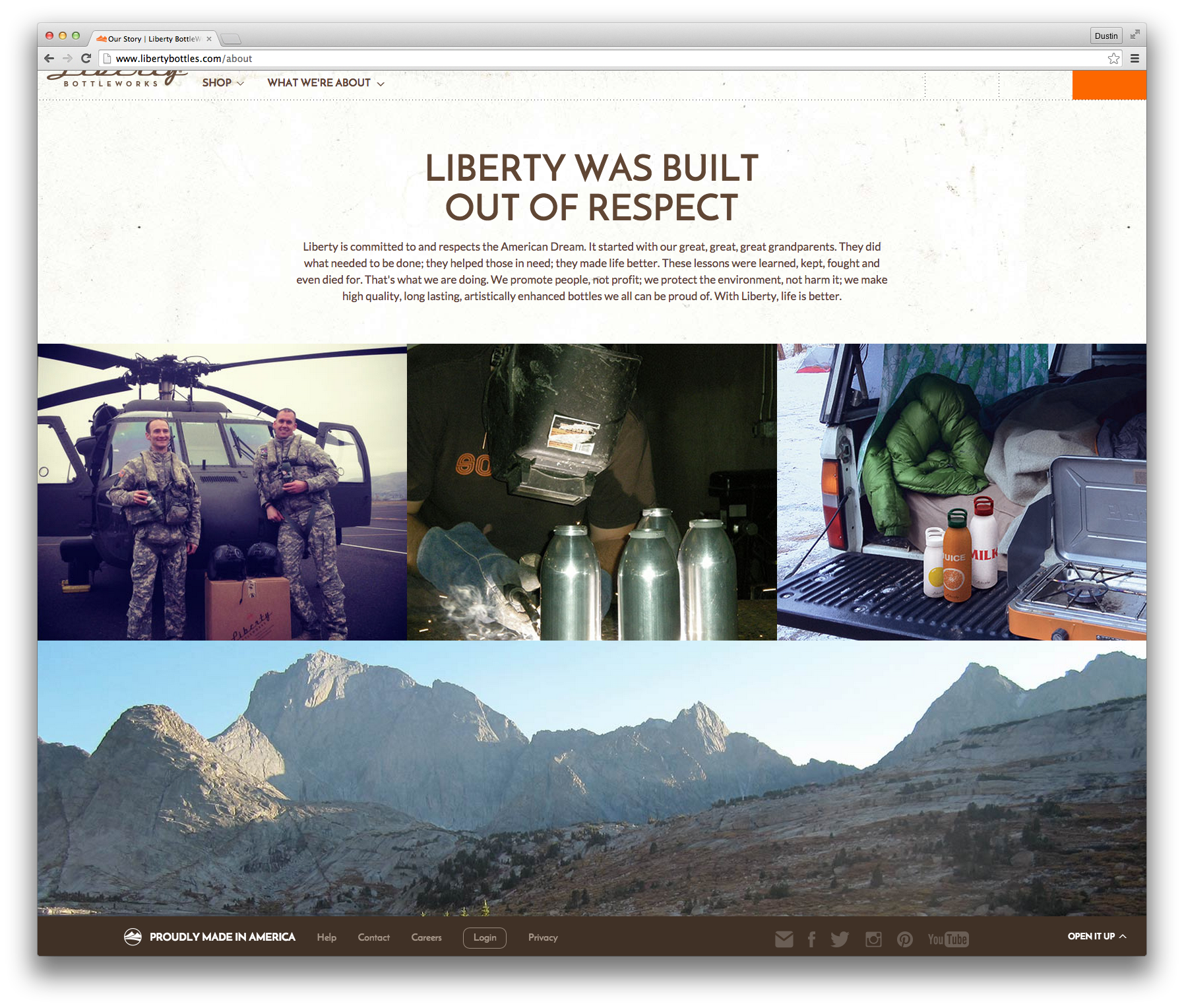Open the welder with aluminum bottles photo

coord(592,491)
